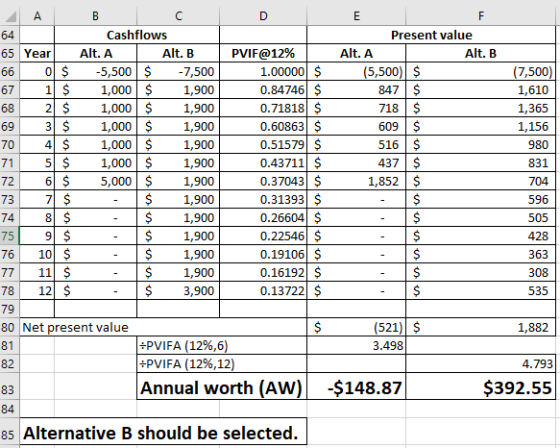Click the 0.37043 PVIF cell
Screen dimensions: 560x448
tap(263, 181)
